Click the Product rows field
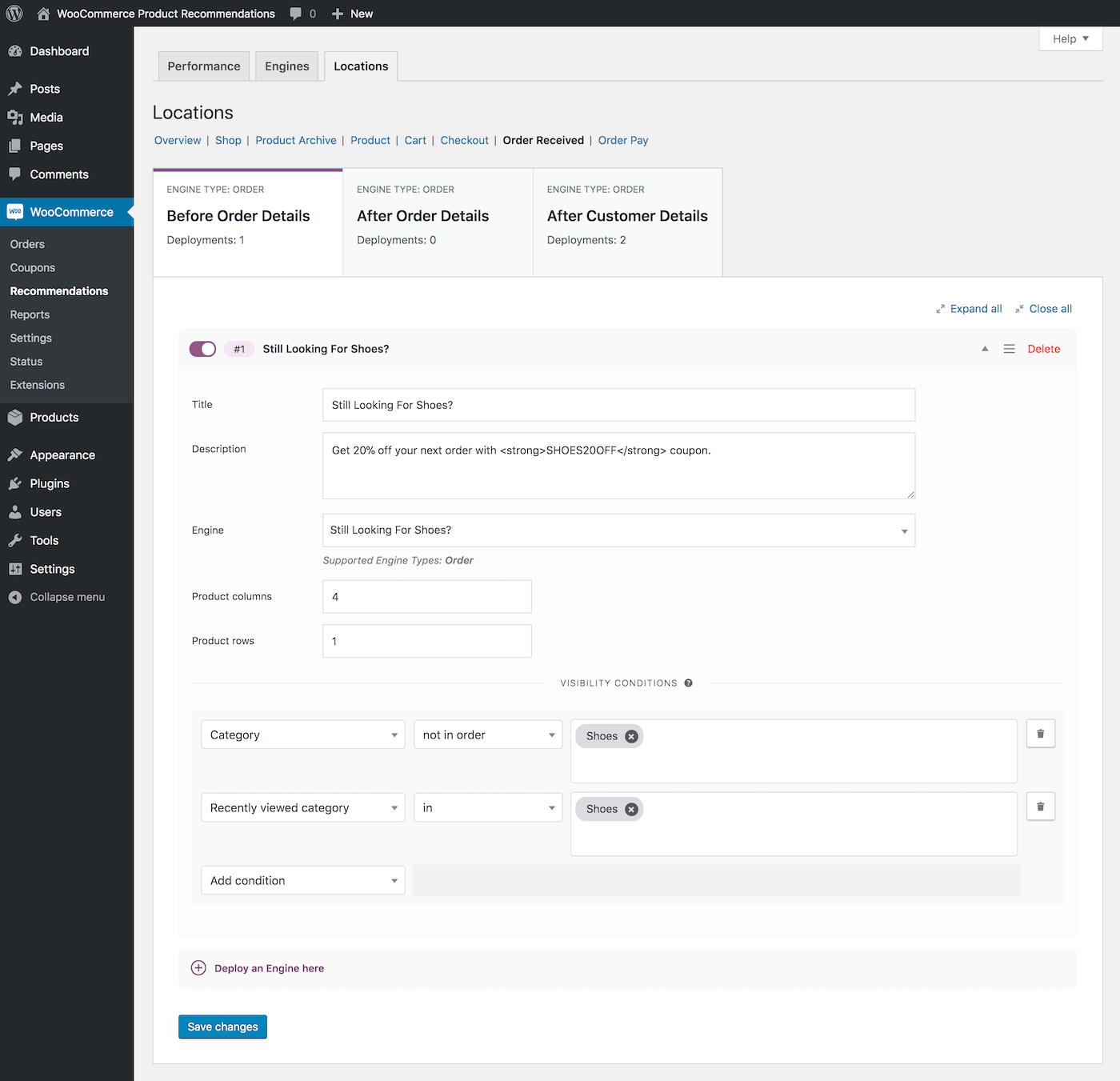 427,641
